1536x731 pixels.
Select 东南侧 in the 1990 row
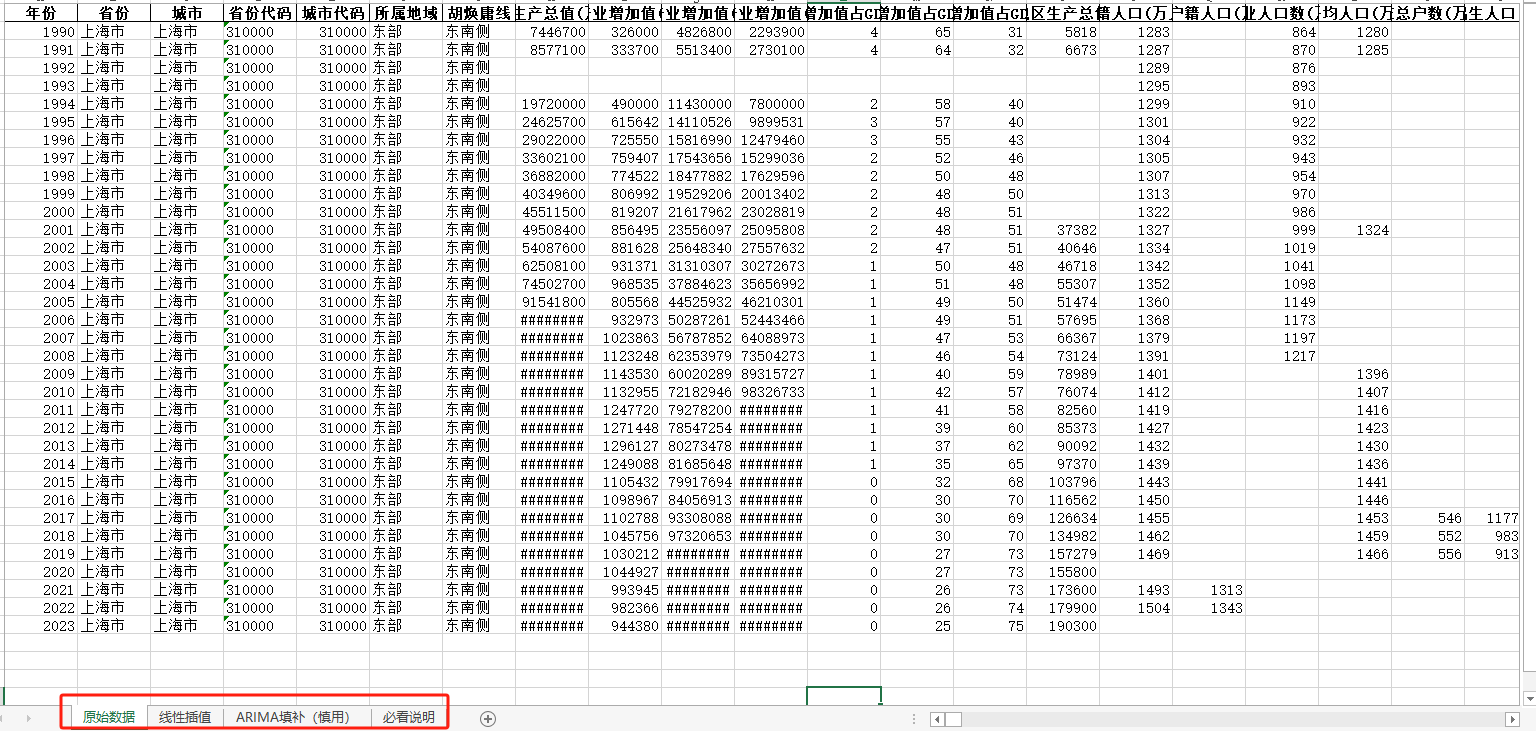tap(479, 32)
